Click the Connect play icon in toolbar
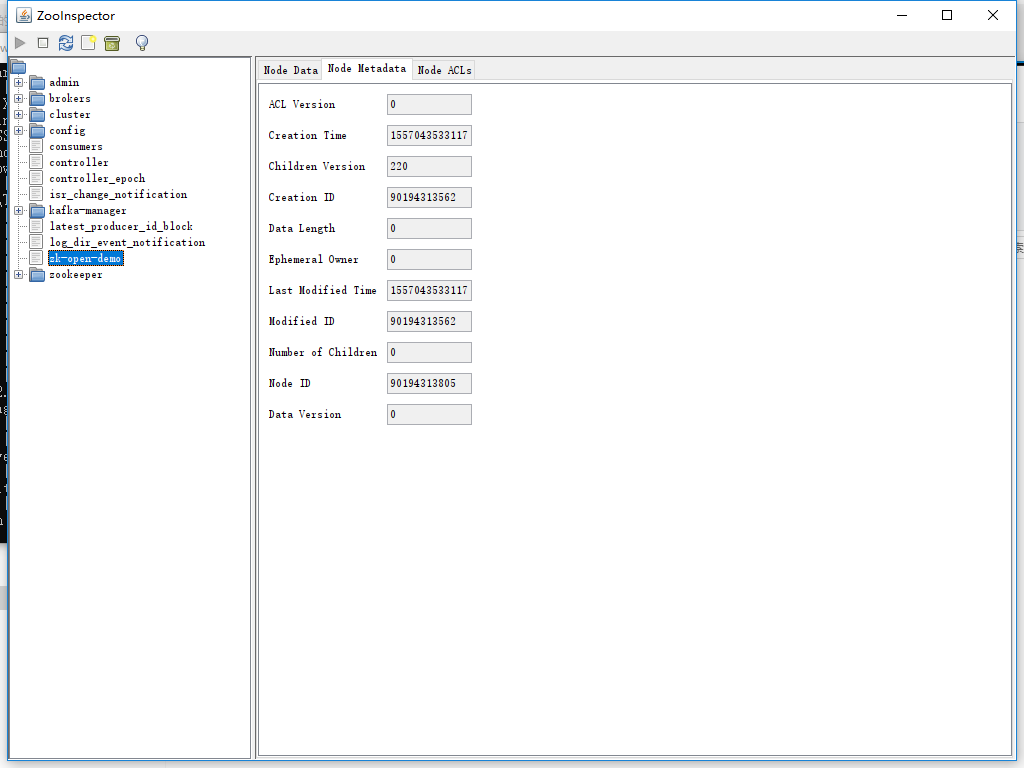Image resolution: width=1024 pixels, height=768 pixels. (20, 43)
